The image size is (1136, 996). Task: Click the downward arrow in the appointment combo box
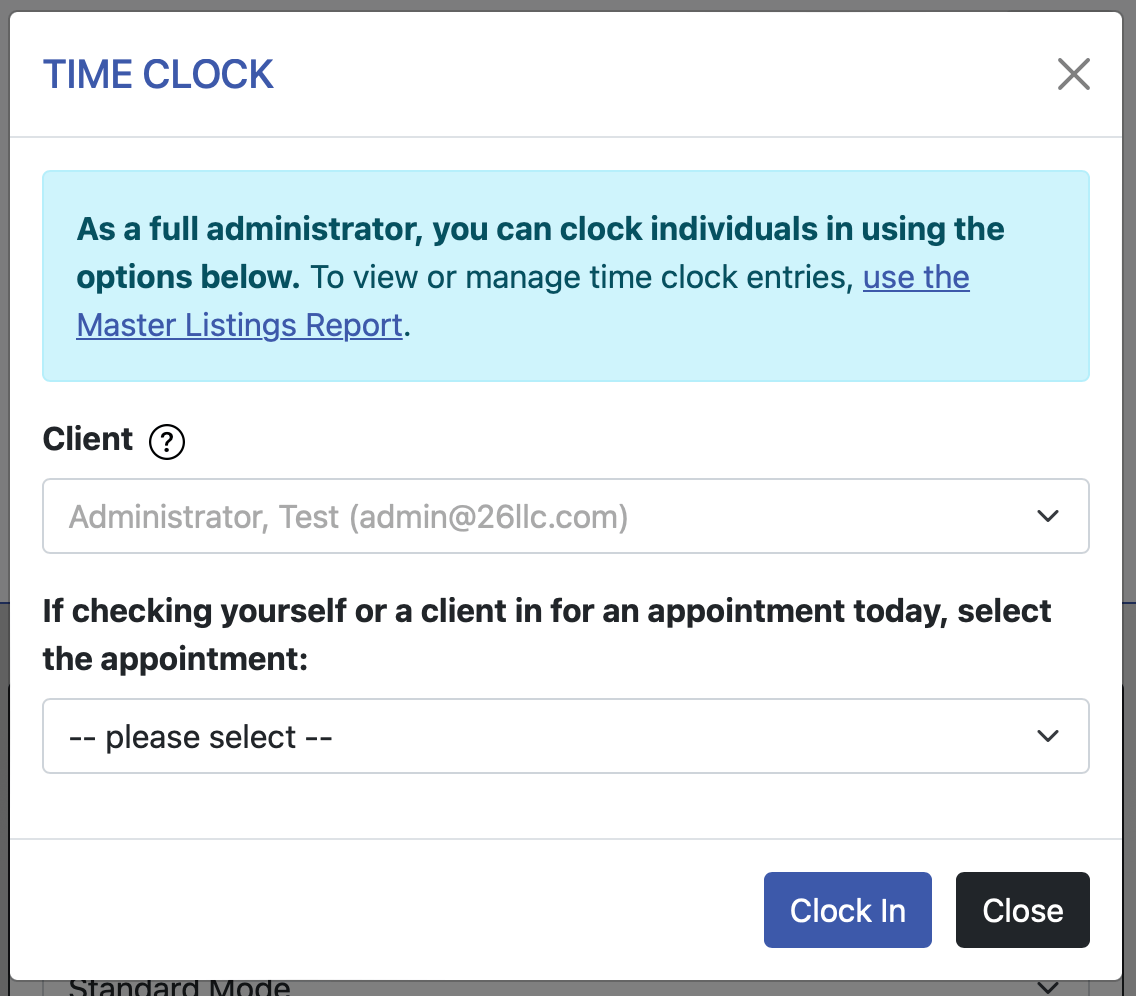click(x=1048, y=736)
